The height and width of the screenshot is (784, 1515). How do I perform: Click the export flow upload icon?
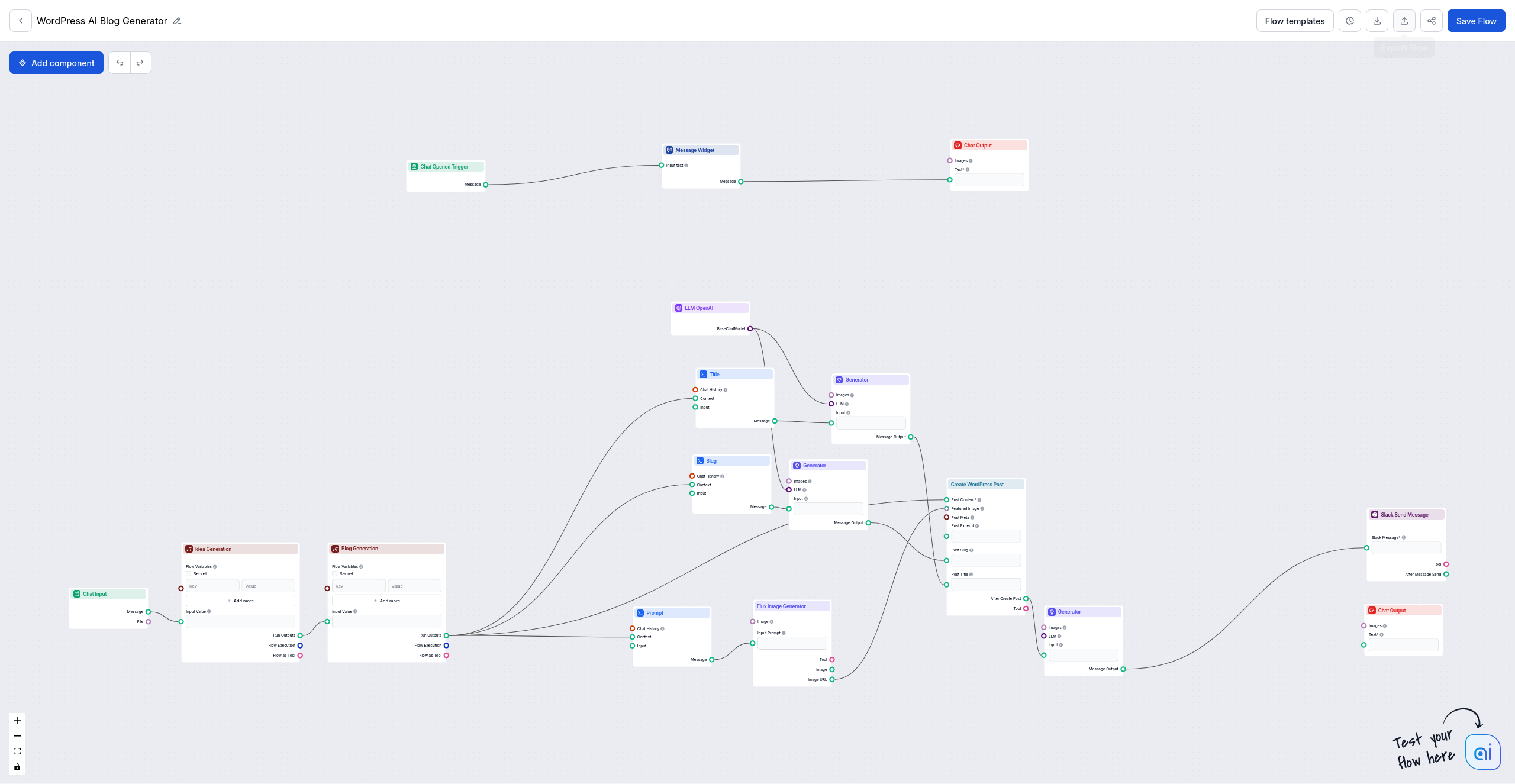click(1404, 21)
